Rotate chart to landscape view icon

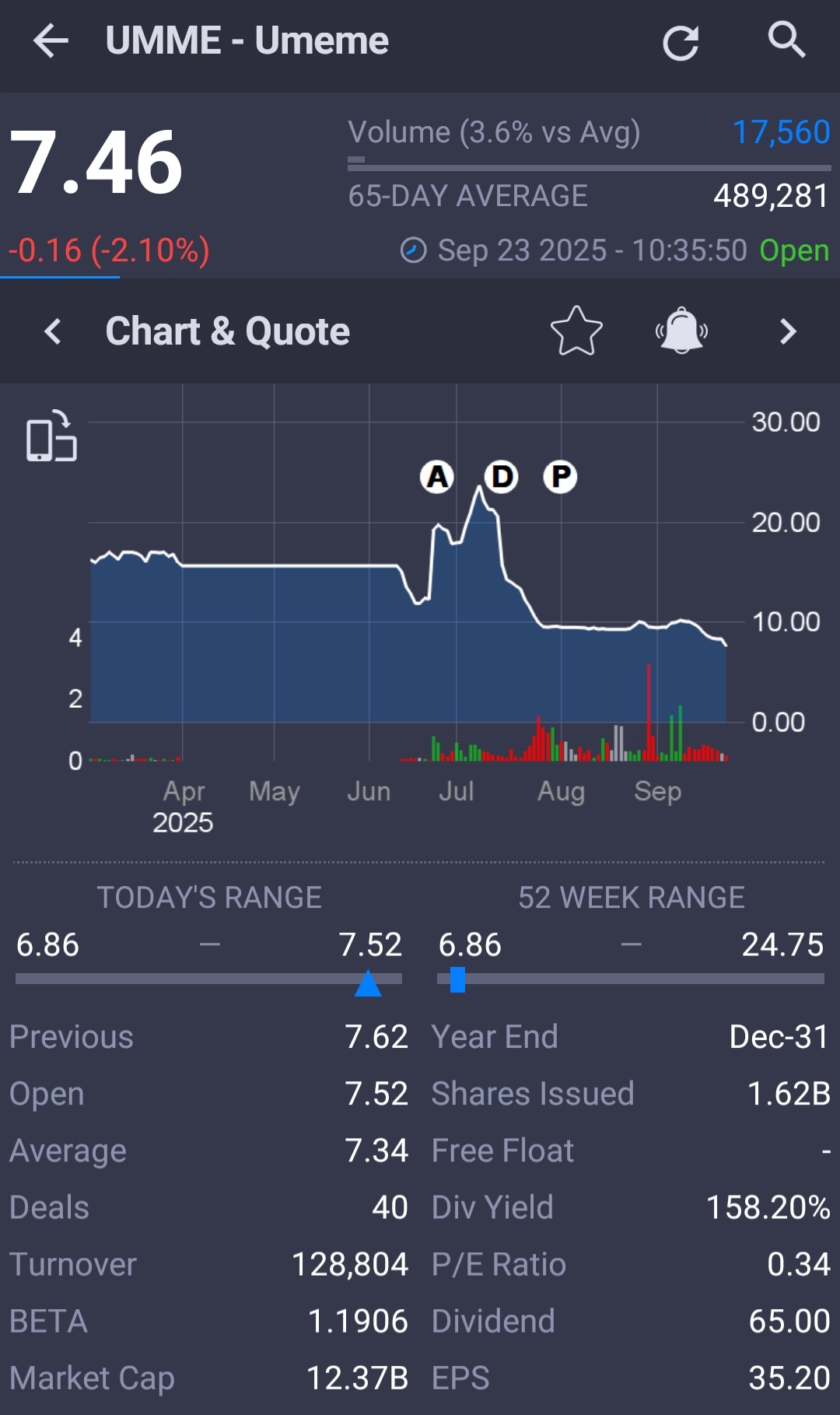tap(52, 437)
